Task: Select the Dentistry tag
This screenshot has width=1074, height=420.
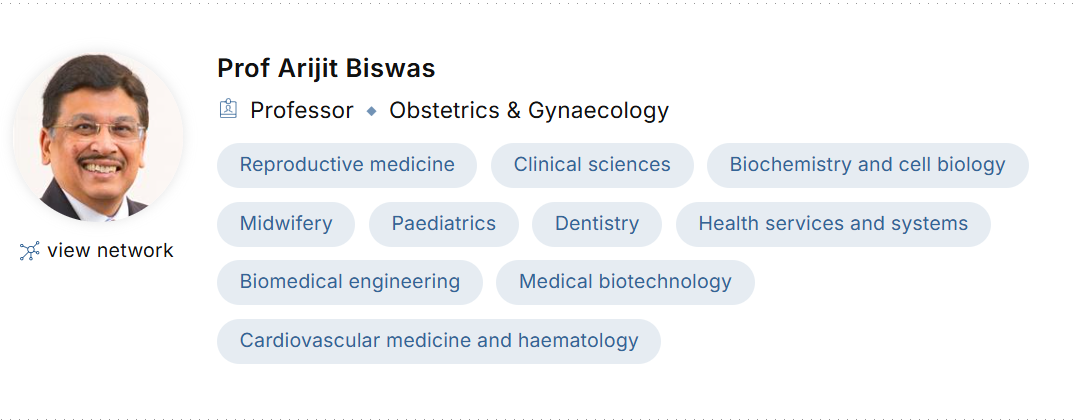Action: point(597,224)
